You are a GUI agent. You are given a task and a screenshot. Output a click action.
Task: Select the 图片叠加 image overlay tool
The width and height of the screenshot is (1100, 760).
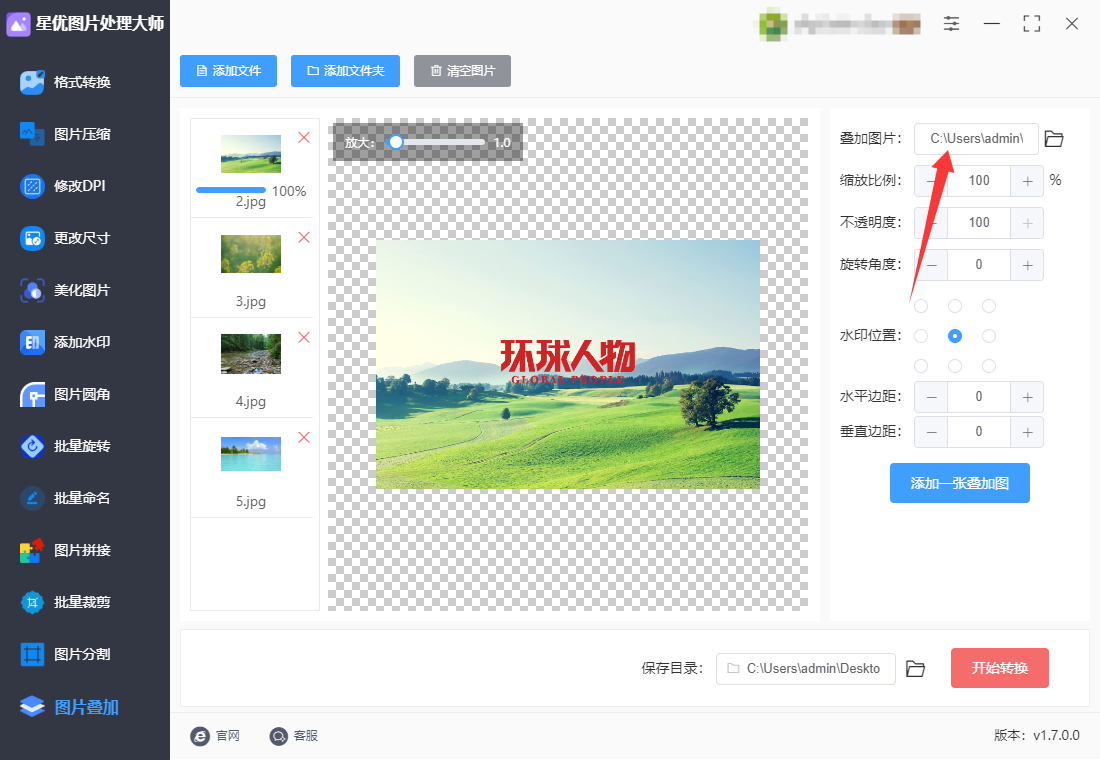69,707
